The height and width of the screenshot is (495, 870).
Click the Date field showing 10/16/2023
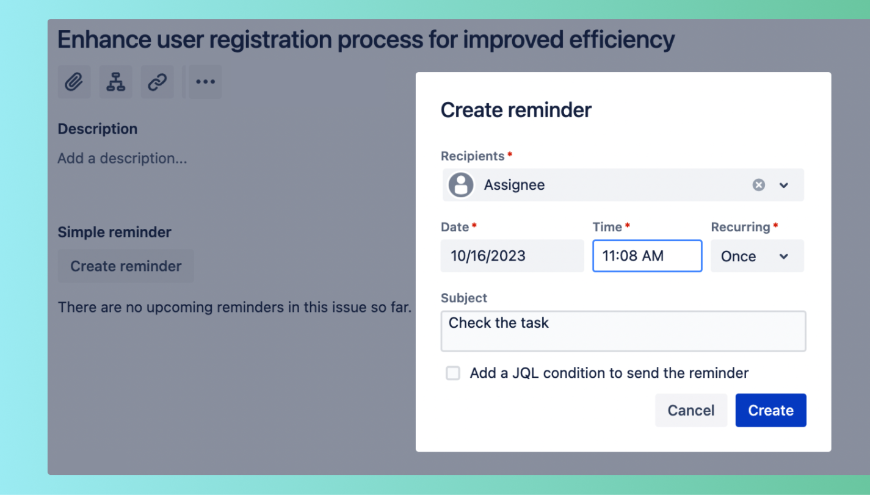tap(512, 256)
